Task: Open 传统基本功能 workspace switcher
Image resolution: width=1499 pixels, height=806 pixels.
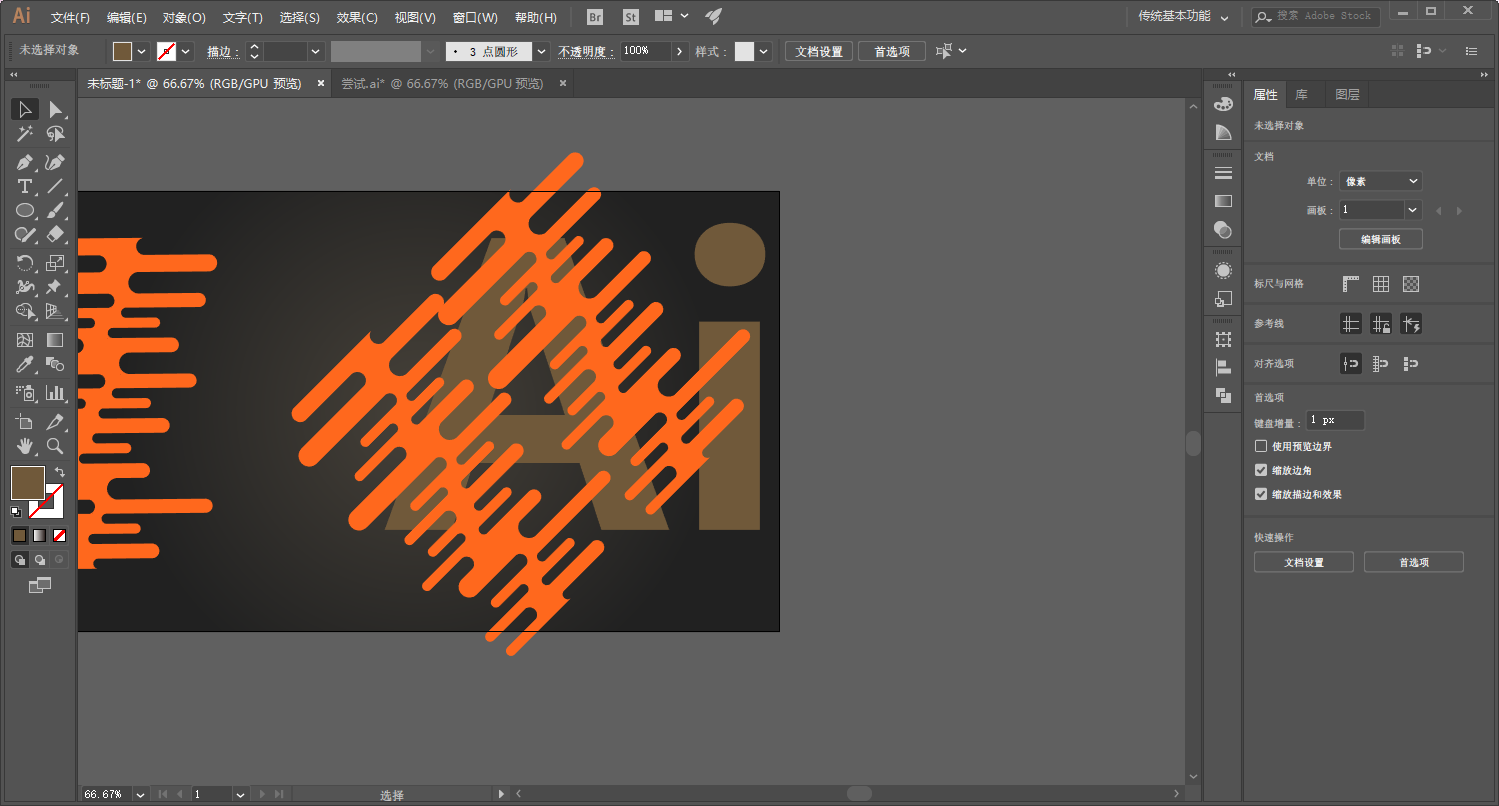Action: (1184, 17)
